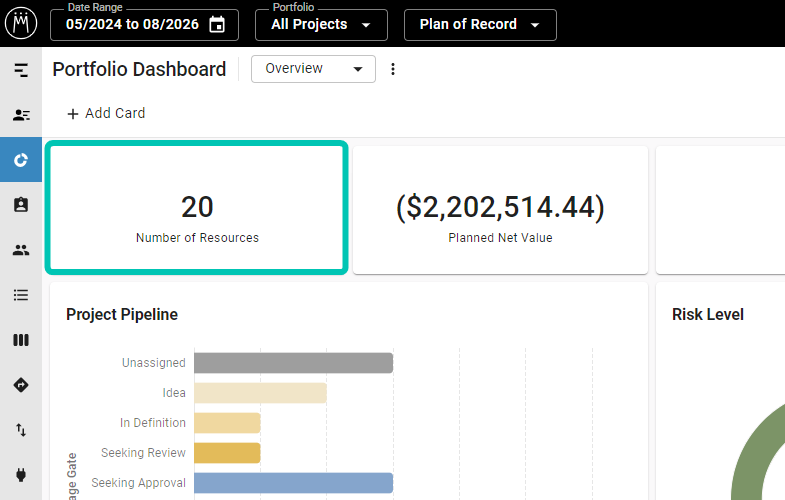This screenshot has height=500, width=785.
Task: Open the resource list sidebar icon
Action: point(21,115)
